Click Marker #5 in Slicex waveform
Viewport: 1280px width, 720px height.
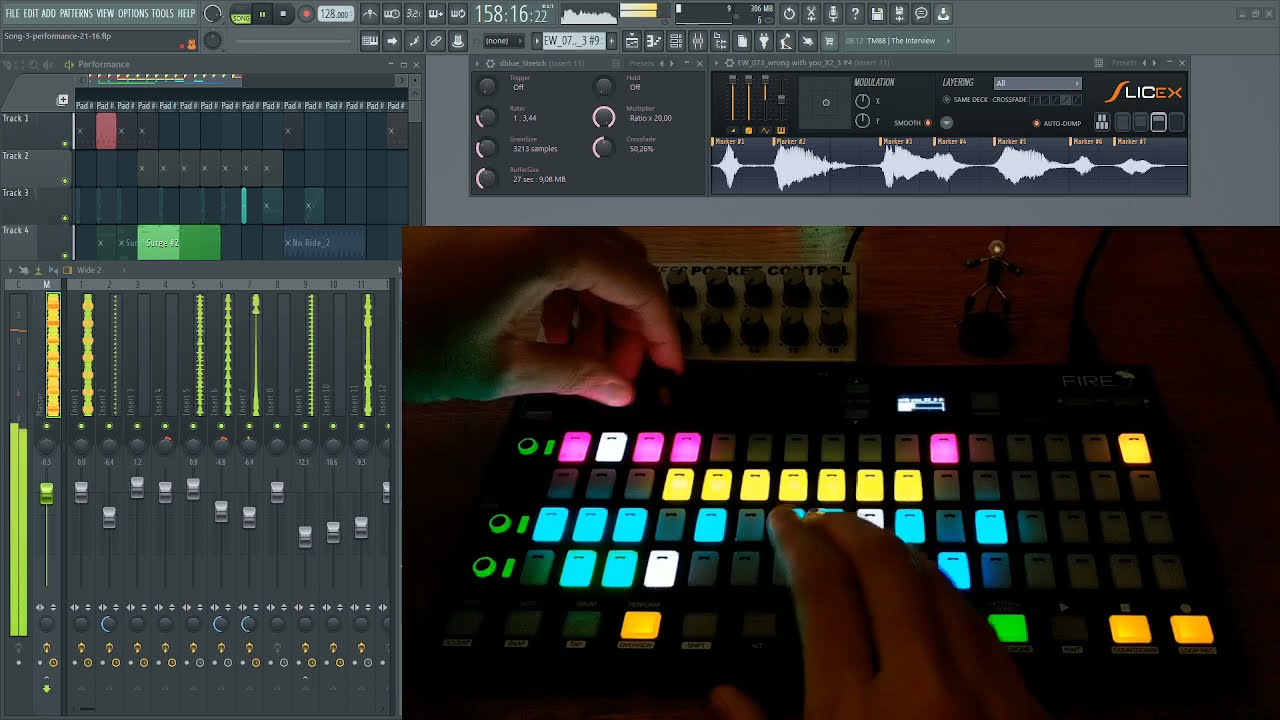(x=1011, y=142)
